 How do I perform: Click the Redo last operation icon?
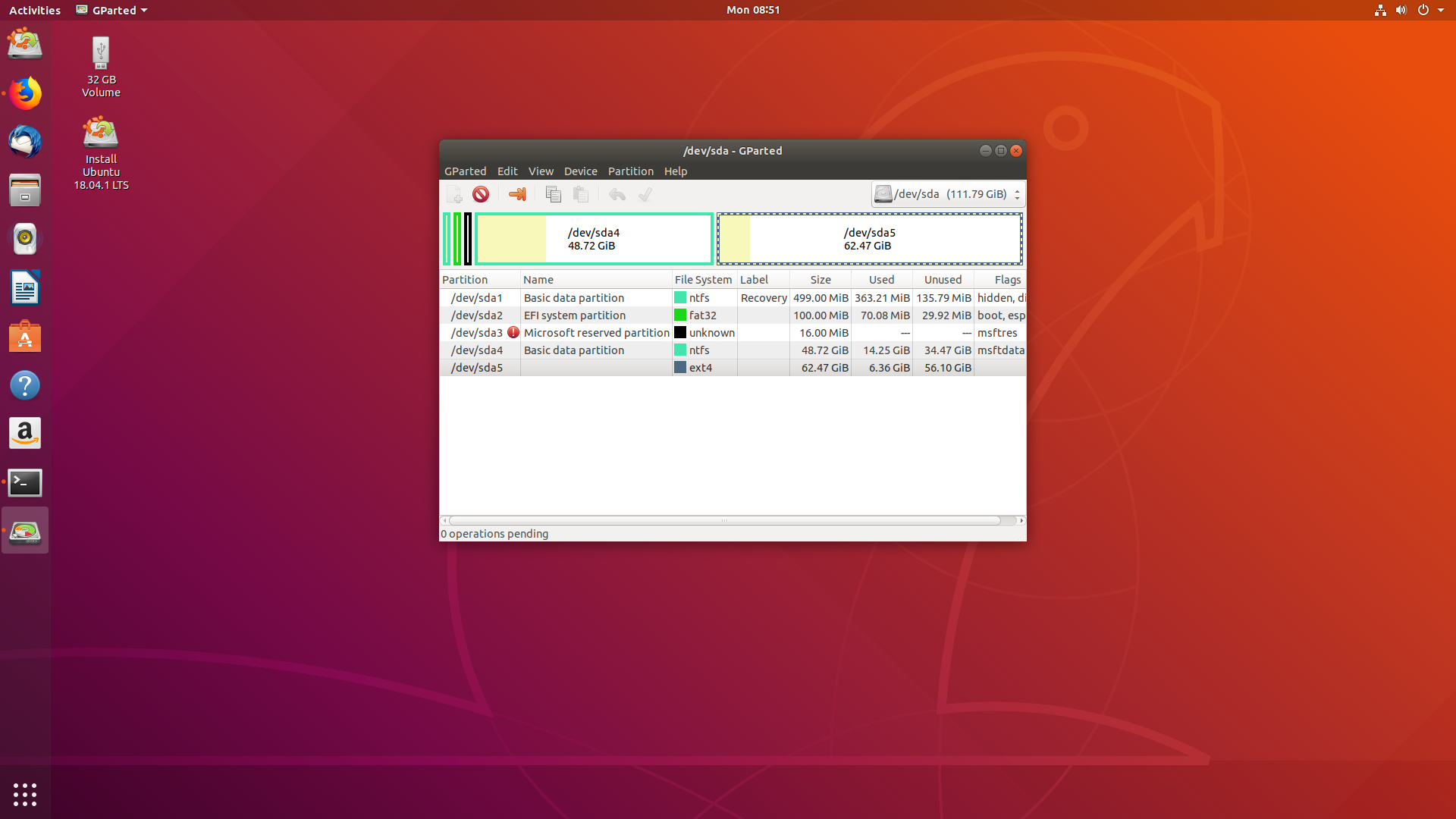(x=644, y=194)
